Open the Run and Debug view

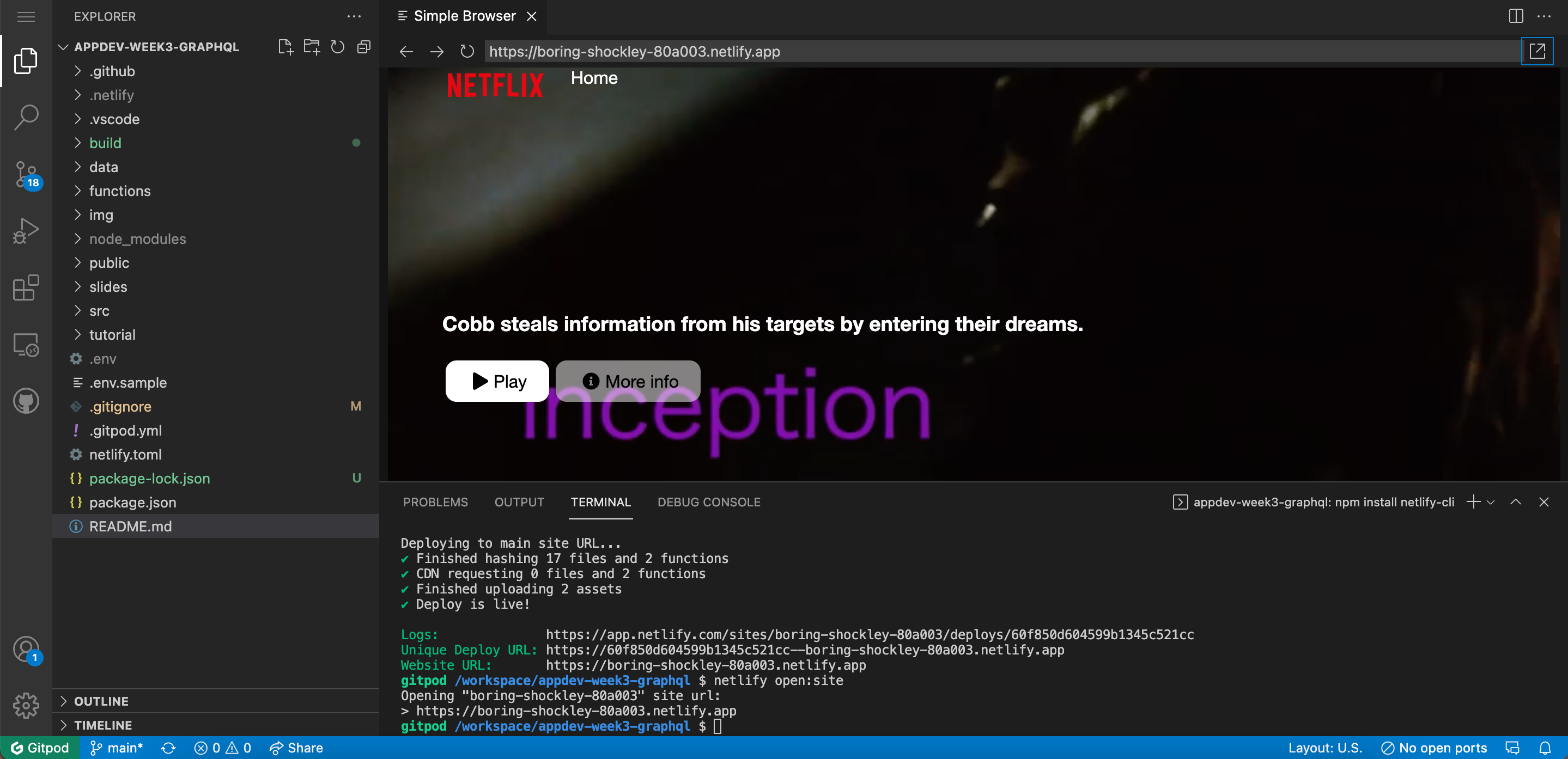tap(26, 230)
